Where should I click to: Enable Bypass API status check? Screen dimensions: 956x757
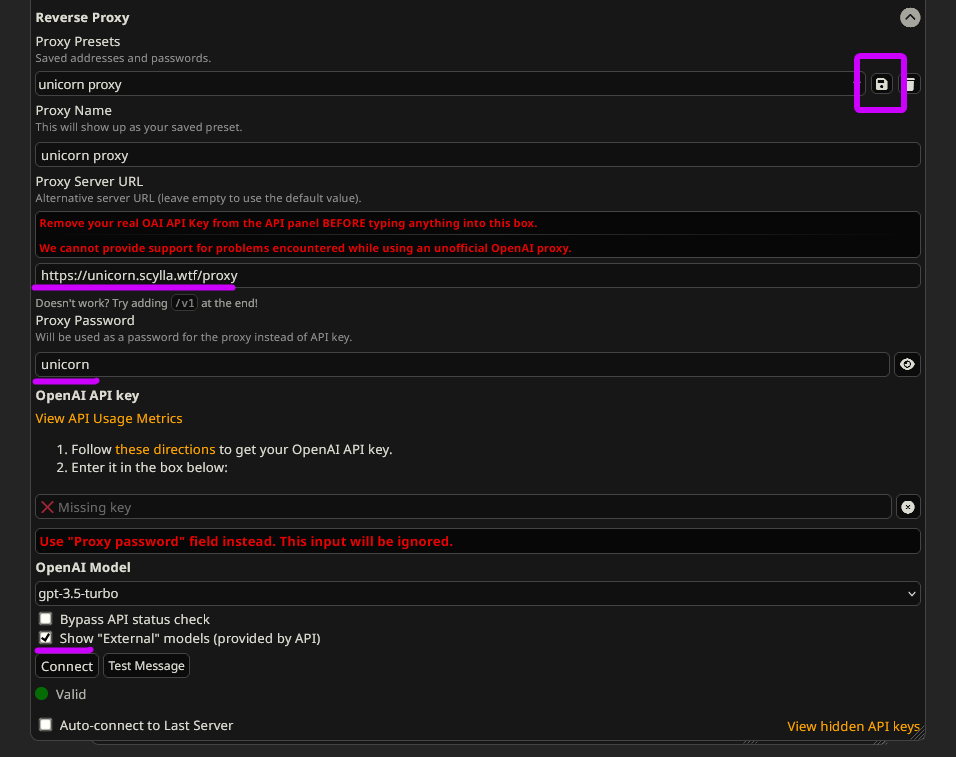point(46,619)
